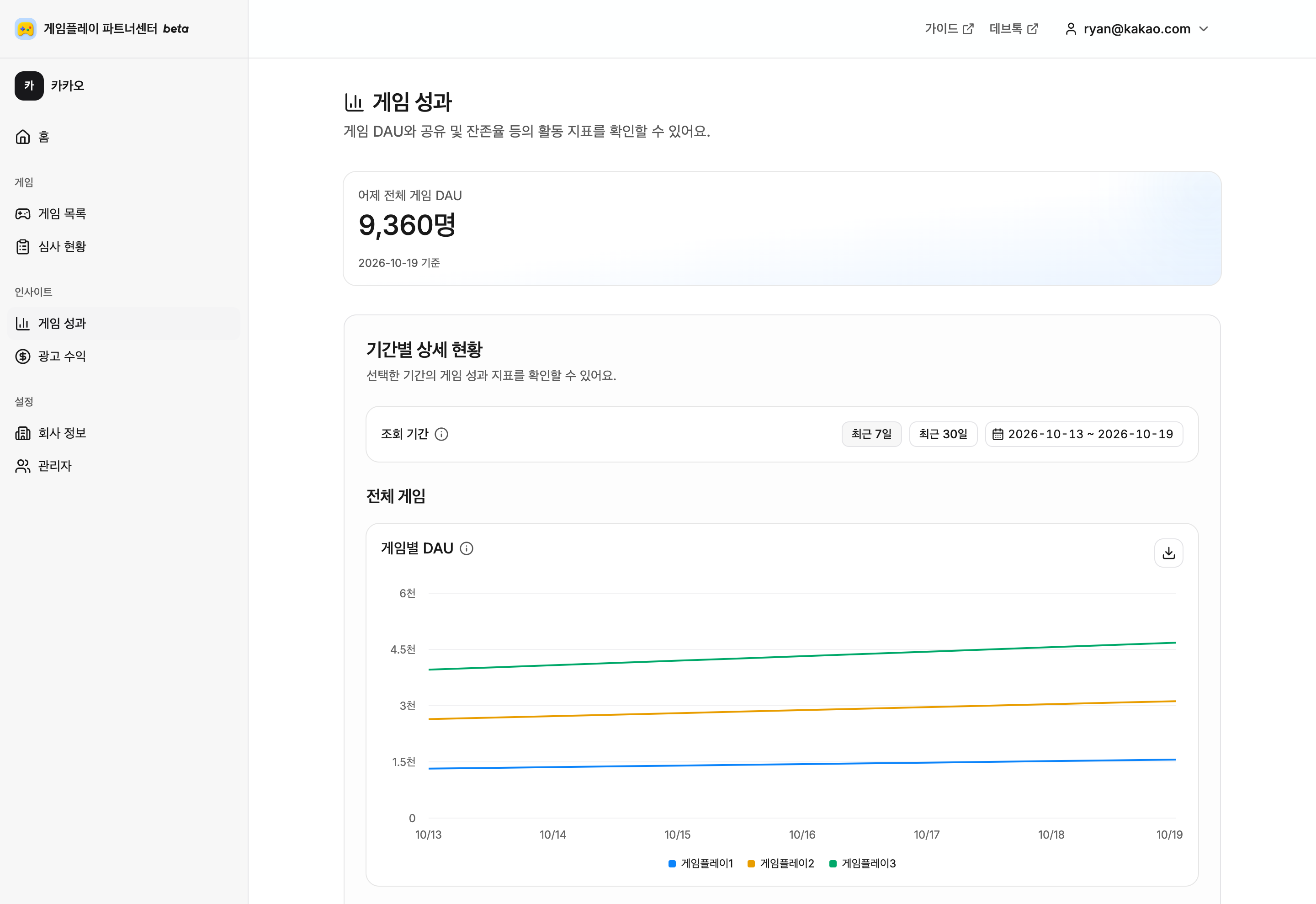
Task: Click the 9,360명 DAU value
Action: pyautogui.click(x=407, y=225)
